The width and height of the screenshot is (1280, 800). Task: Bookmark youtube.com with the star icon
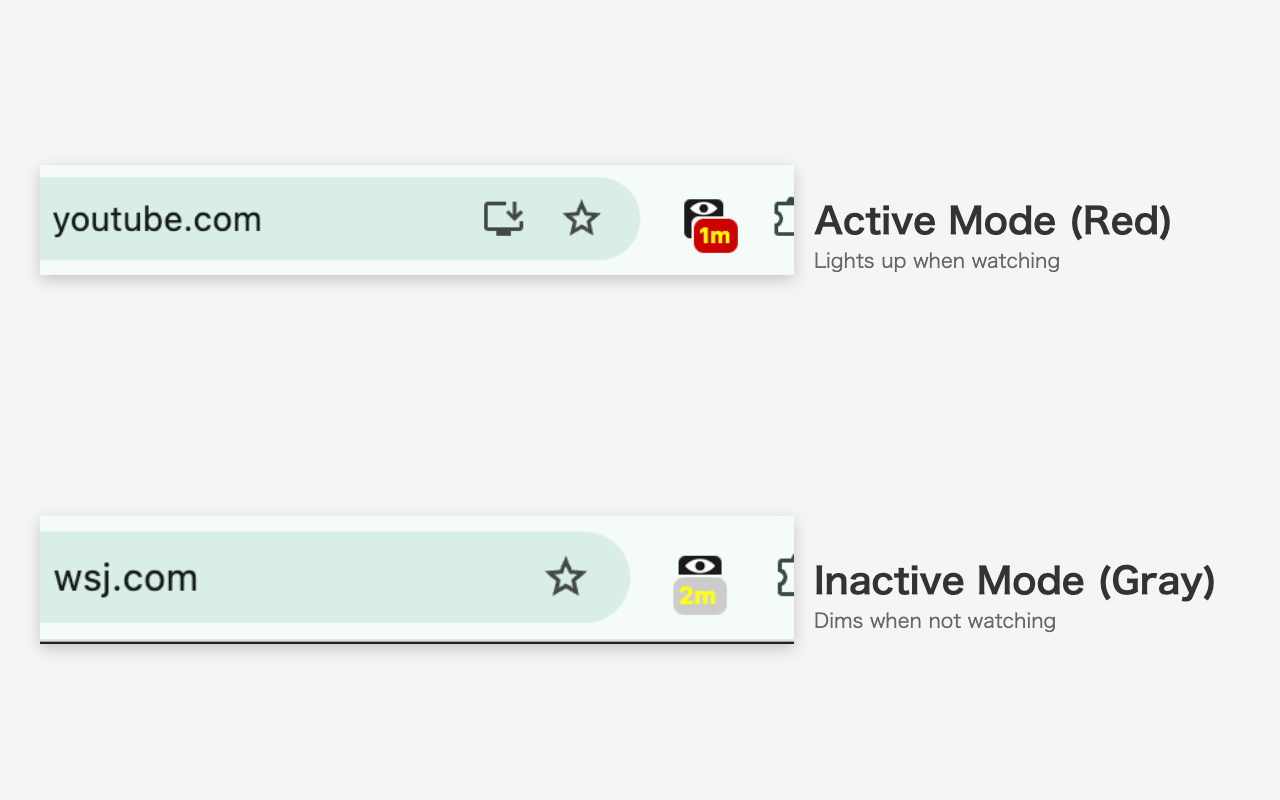[581, 218]
